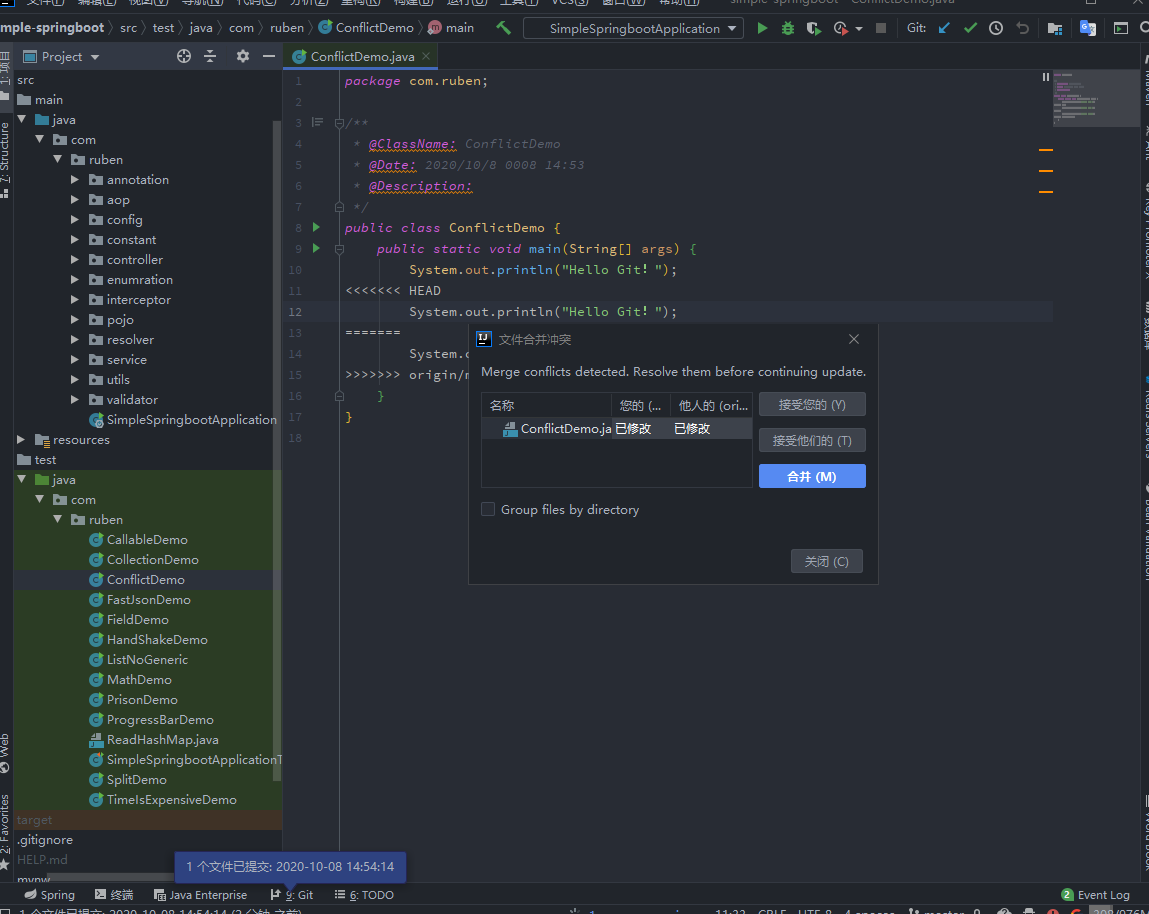The image size is (1149, 914).
Task: Click locate file crosshair icon in Project panel
Action: tap(184, 57)
